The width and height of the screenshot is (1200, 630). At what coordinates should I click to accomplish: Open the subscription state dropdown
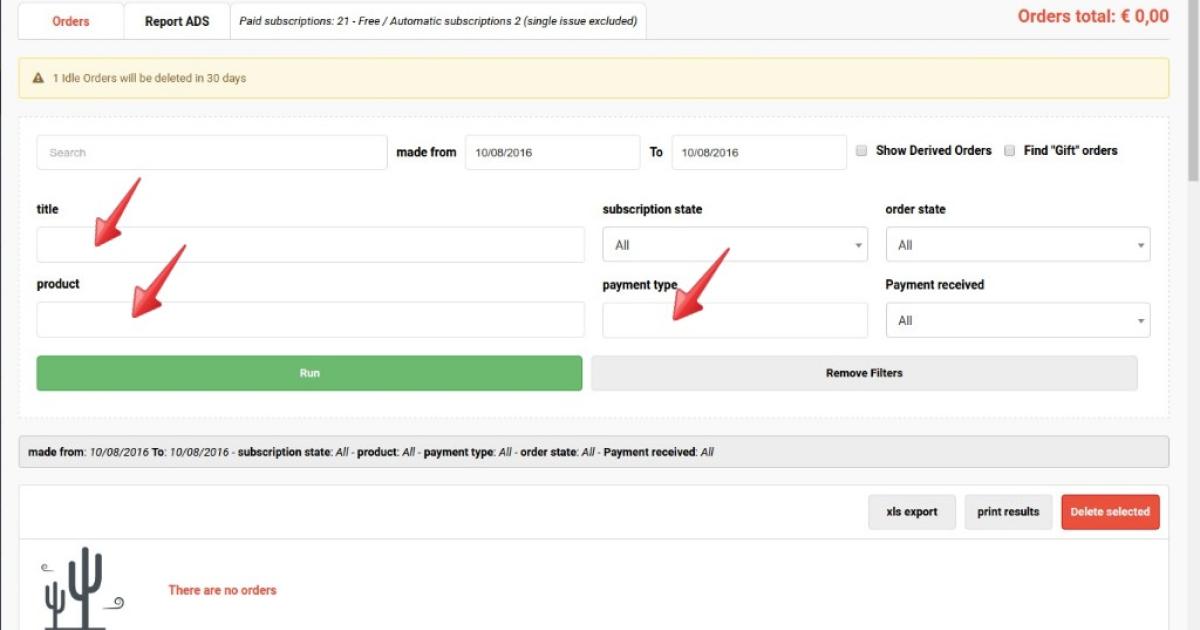734,245
